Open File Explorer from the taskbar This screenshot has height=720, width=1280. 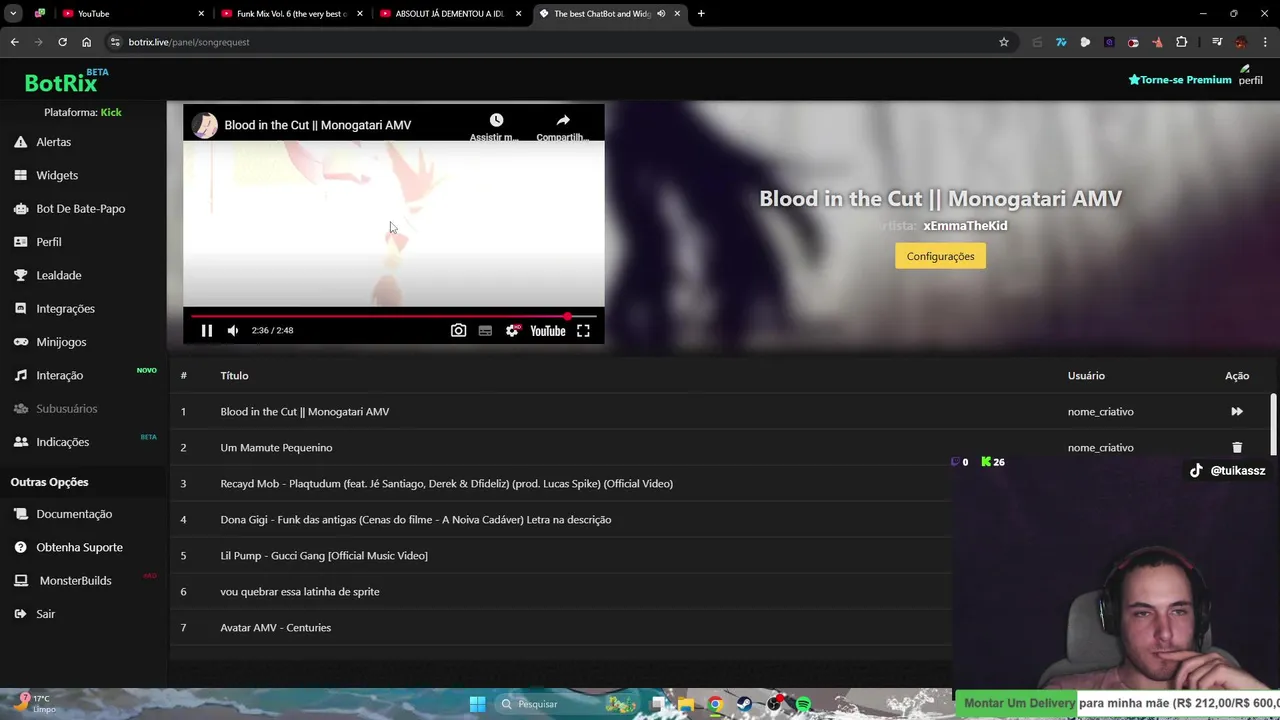click(x=686, y=704)
